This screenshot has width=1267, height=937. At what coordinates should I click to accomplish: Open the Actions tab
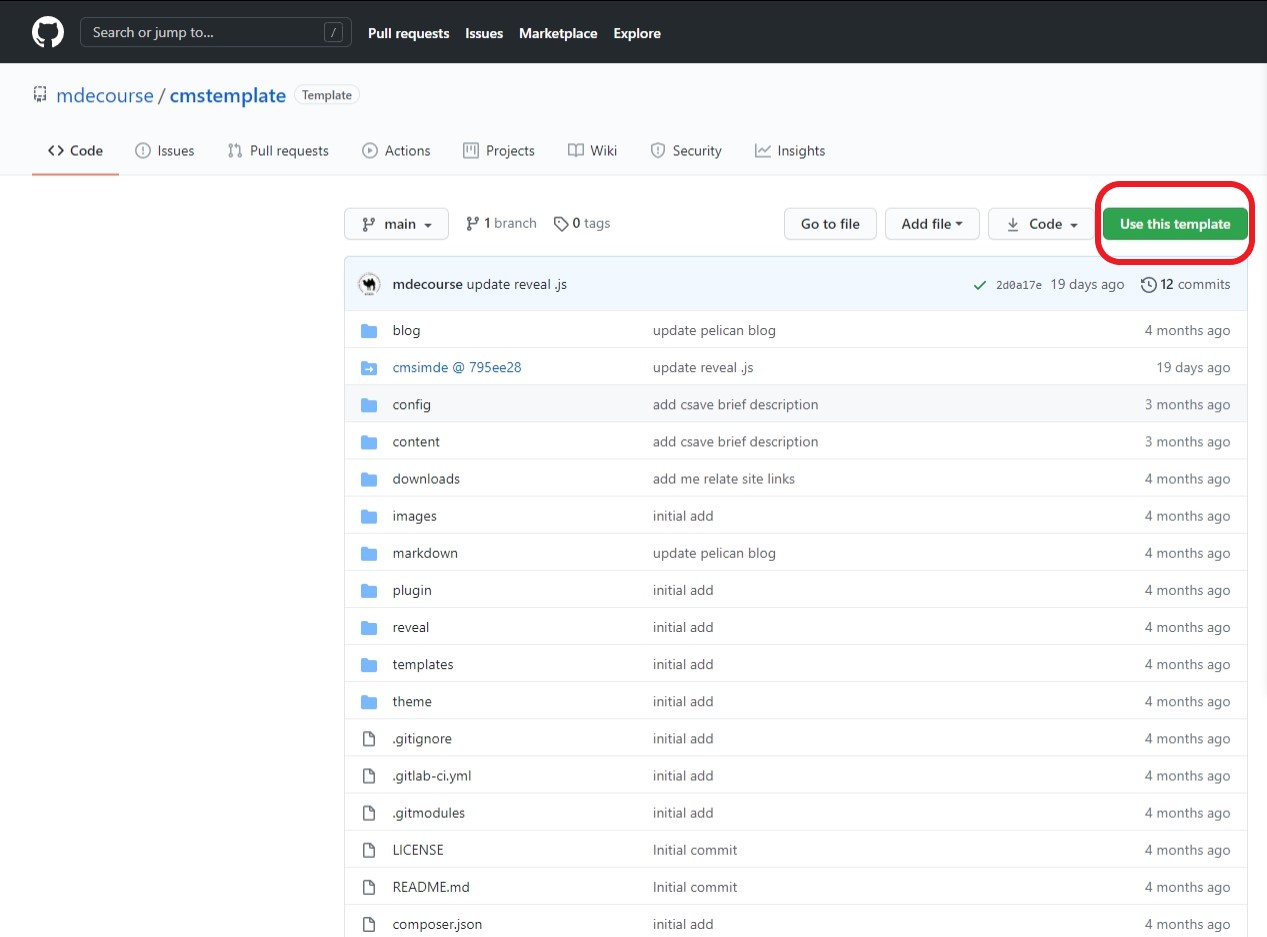click(x=396, y=151)
